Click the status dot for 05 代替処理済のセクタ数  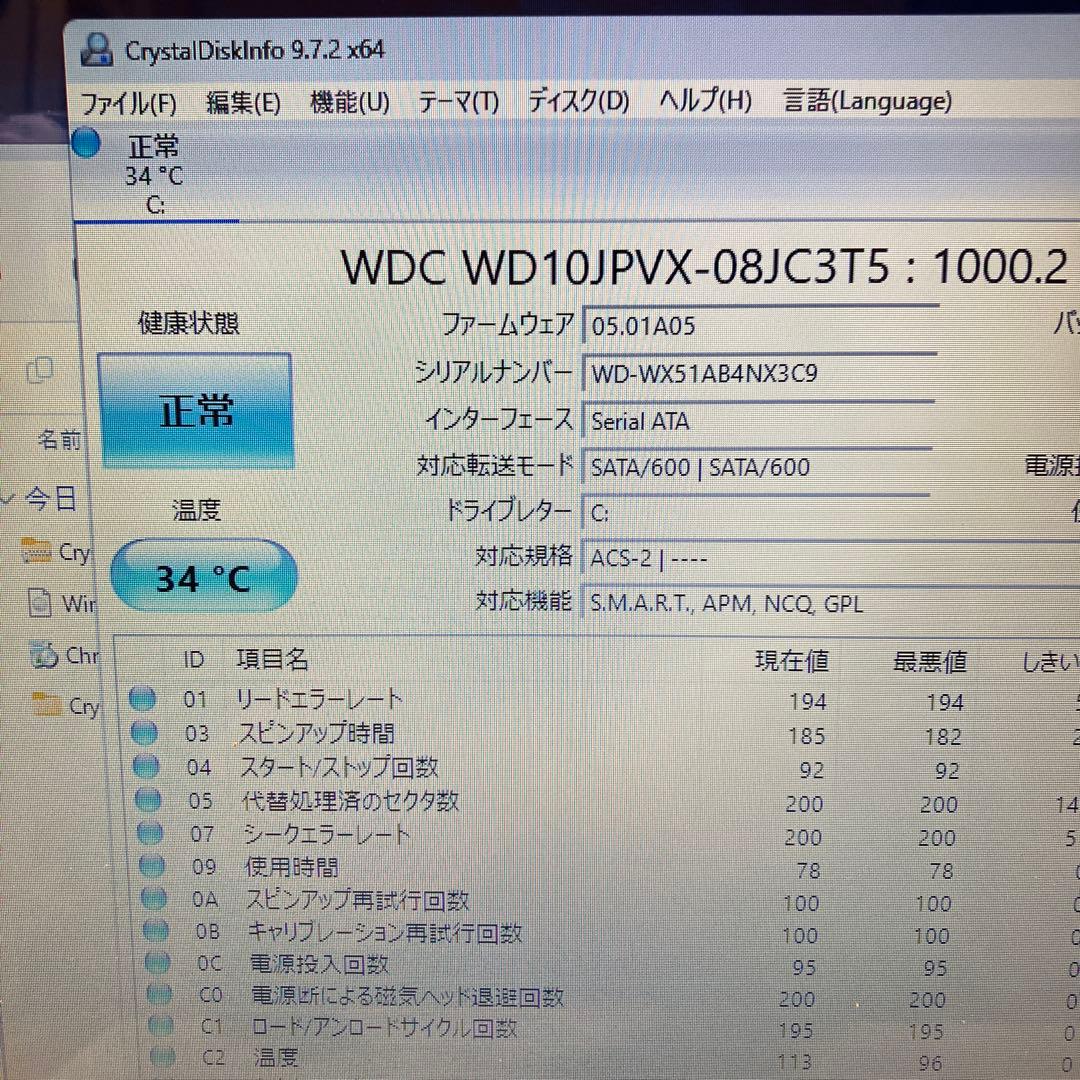148,800
